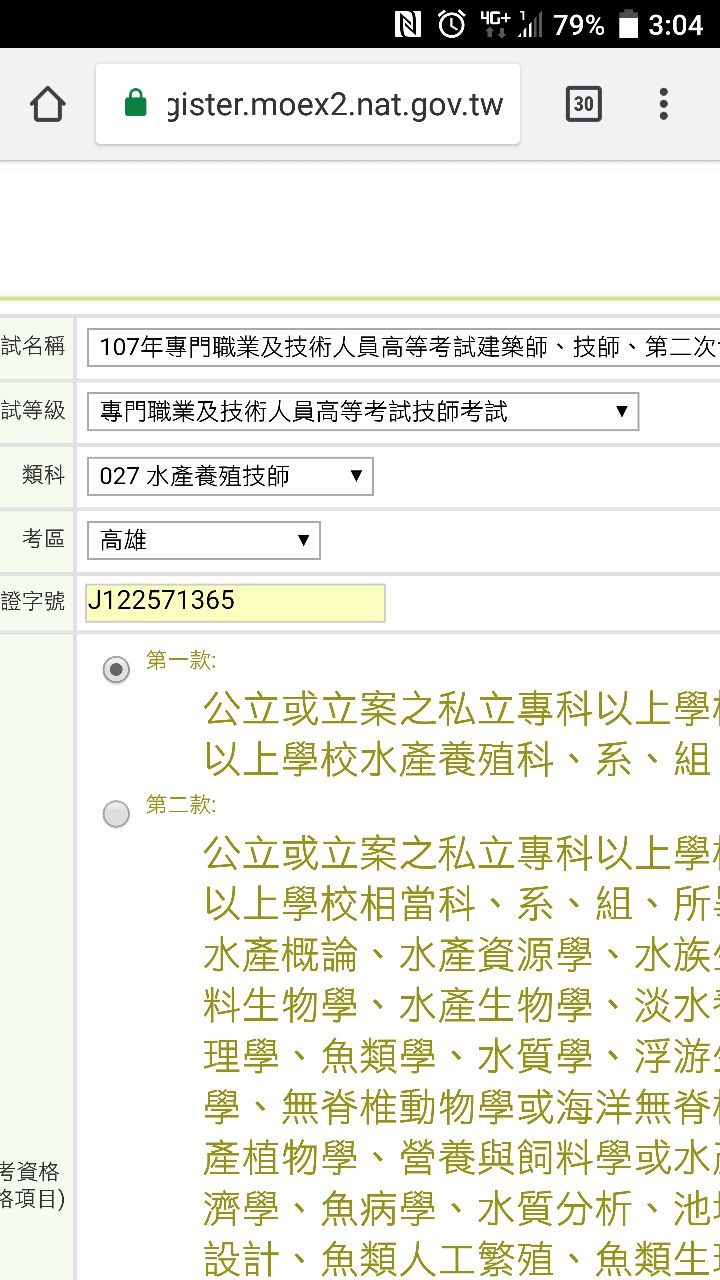Viewport: 720px width, 1280px height.
Task: Tap the battery icon in status bar
Action: tap(627, 24)
